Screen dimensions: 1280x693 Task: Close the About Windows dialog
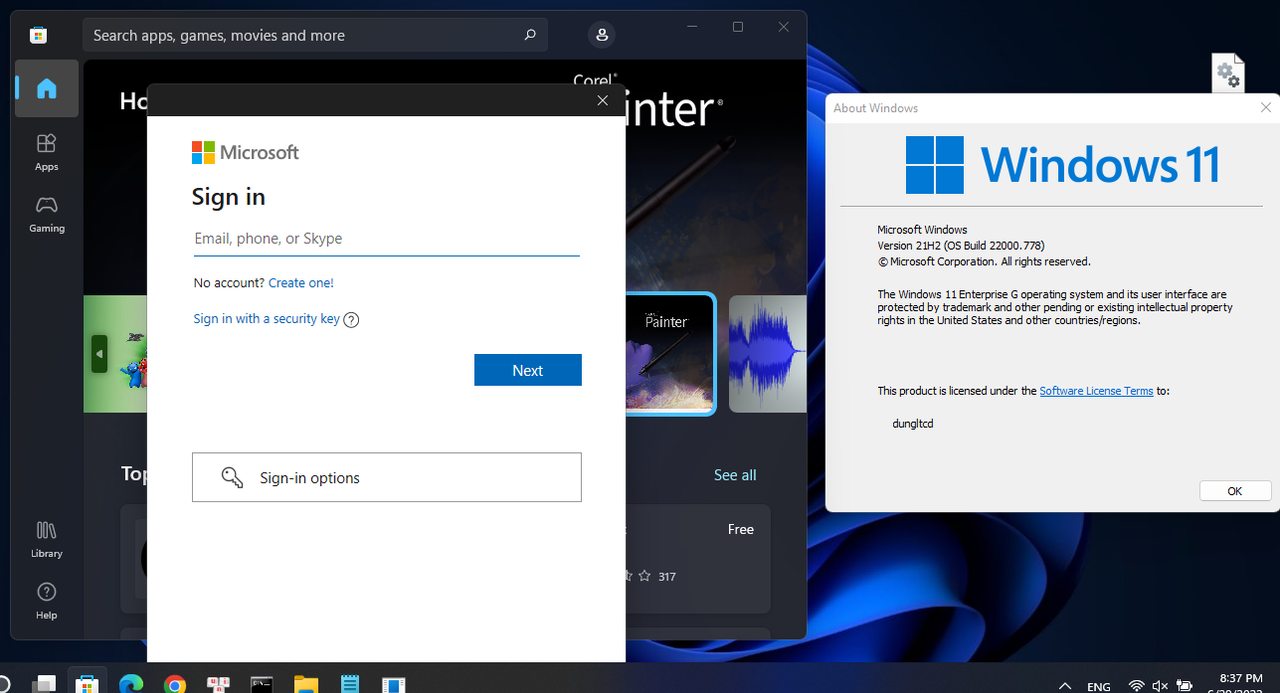(1266, 108)
